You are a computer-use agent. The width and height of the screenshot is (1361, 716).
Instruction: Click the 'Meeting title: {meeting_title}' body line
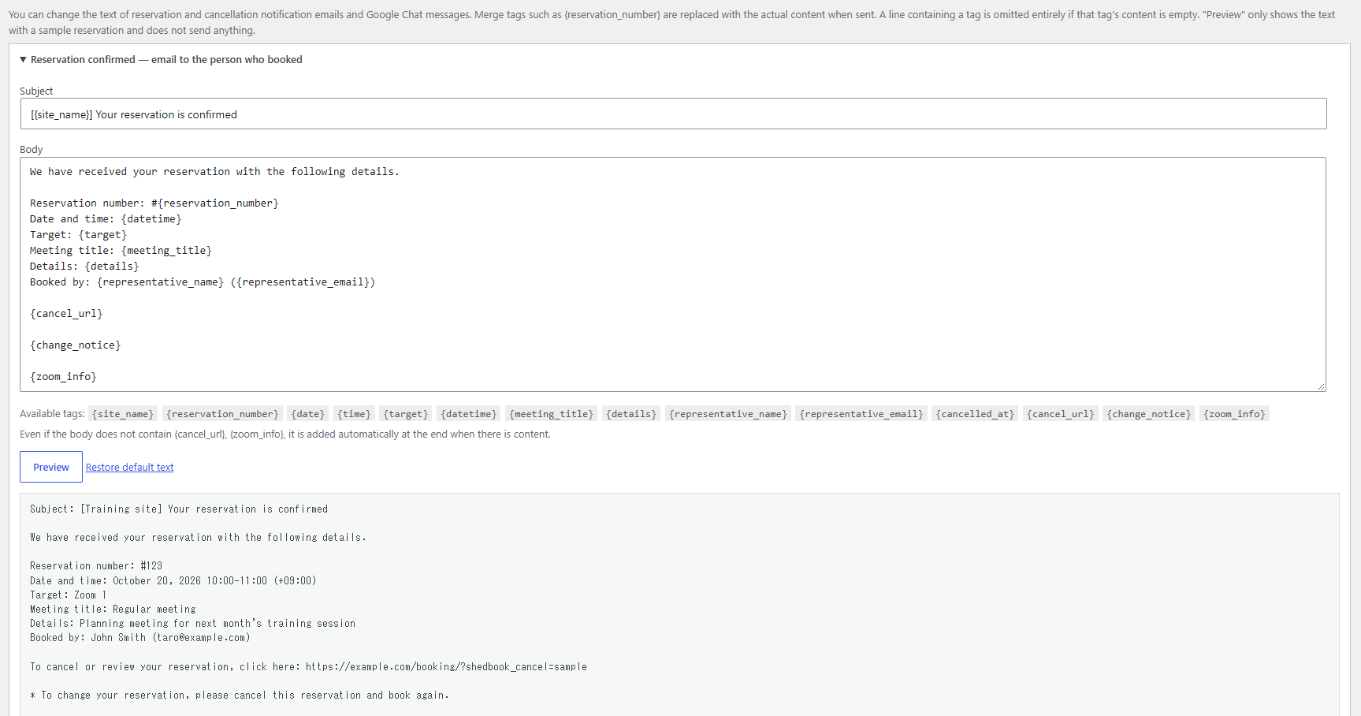(x=121, y=250)
